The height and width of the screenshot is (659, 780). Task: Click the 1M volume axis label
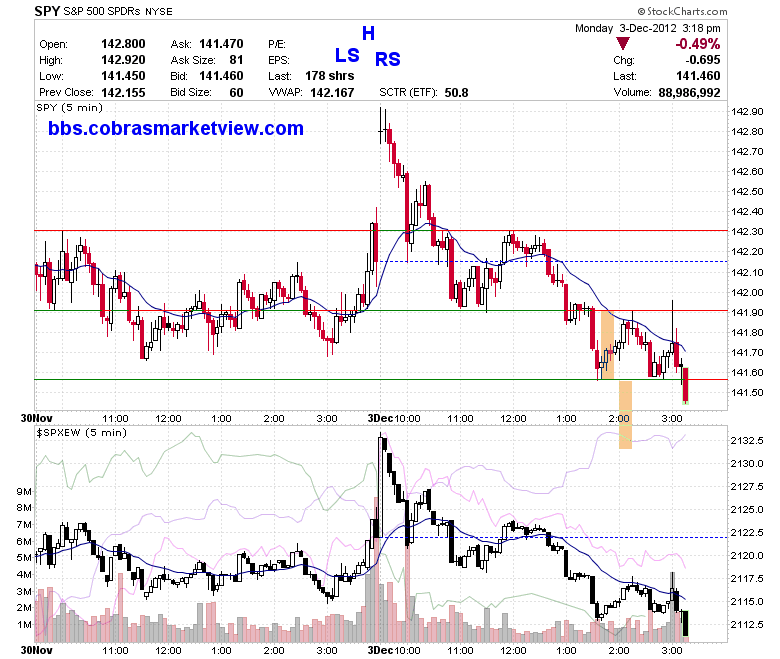tap(24, 625)
